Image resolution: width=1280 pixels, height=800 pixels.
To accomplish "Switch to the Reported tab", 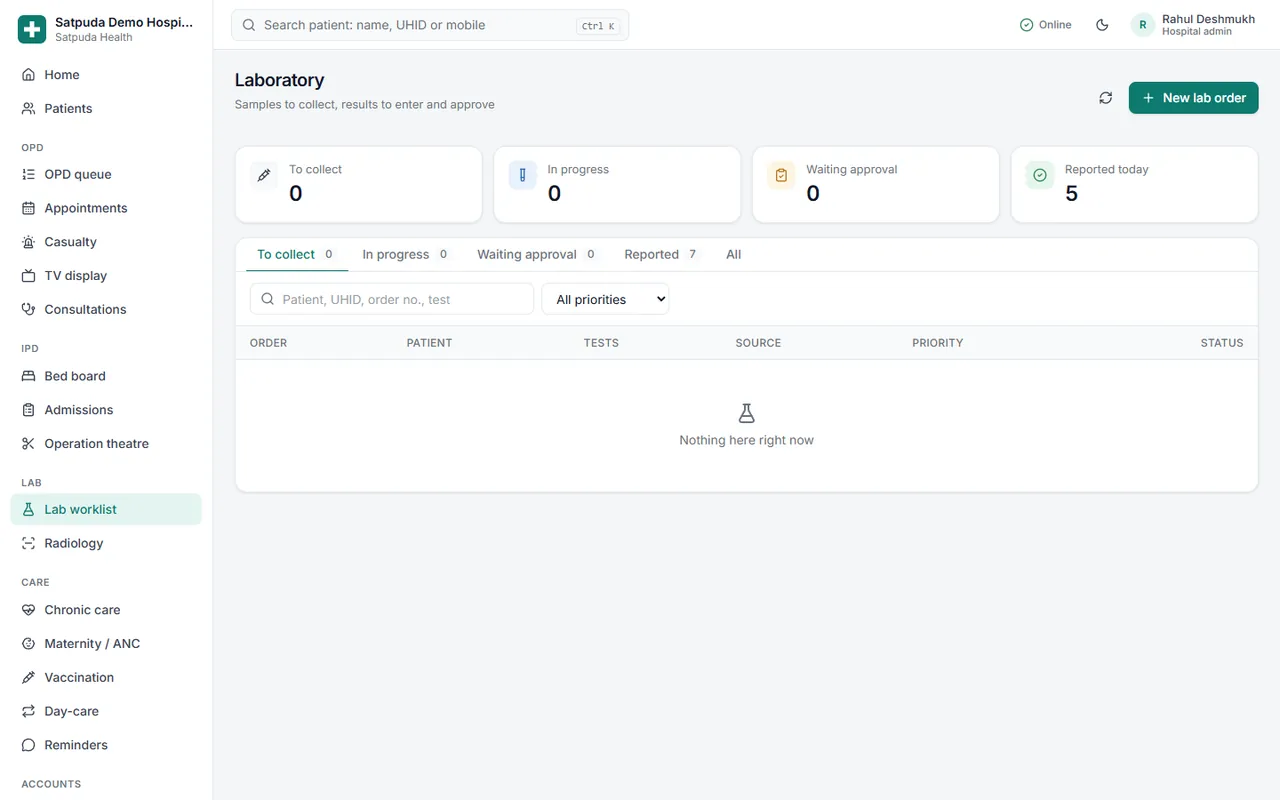I will [x=662, y=255].
